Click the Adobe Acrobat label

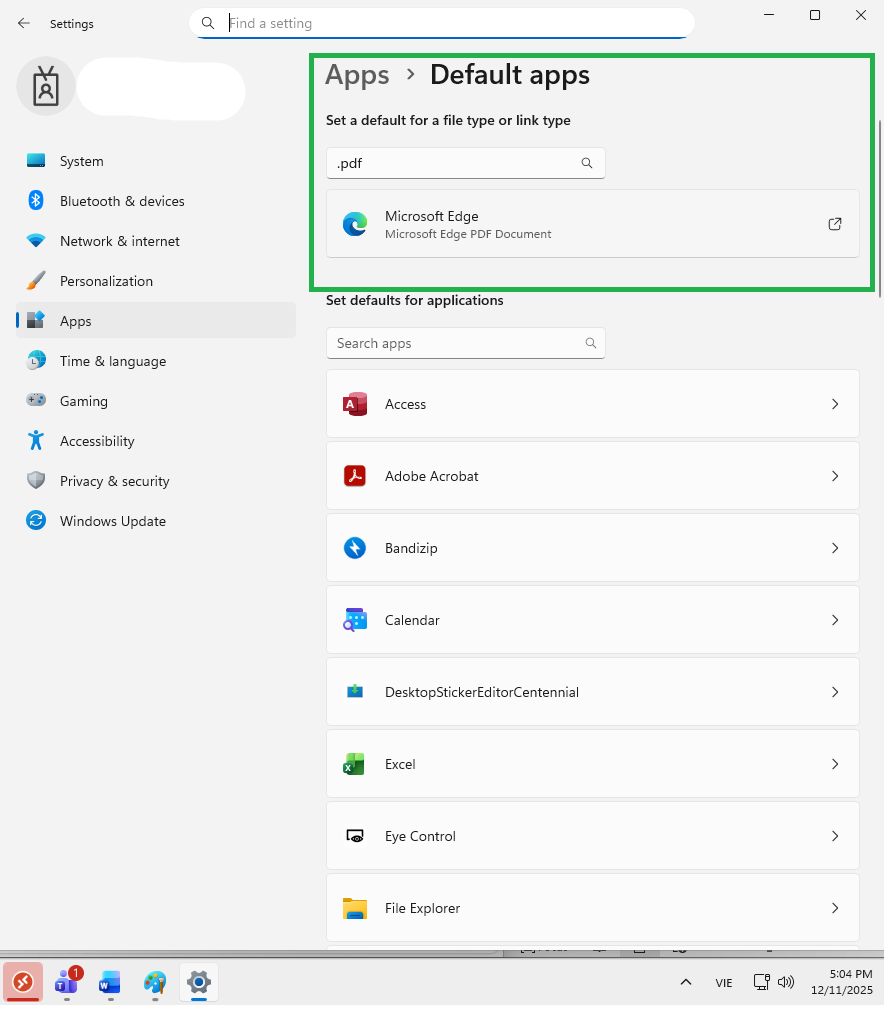(432, 476)
